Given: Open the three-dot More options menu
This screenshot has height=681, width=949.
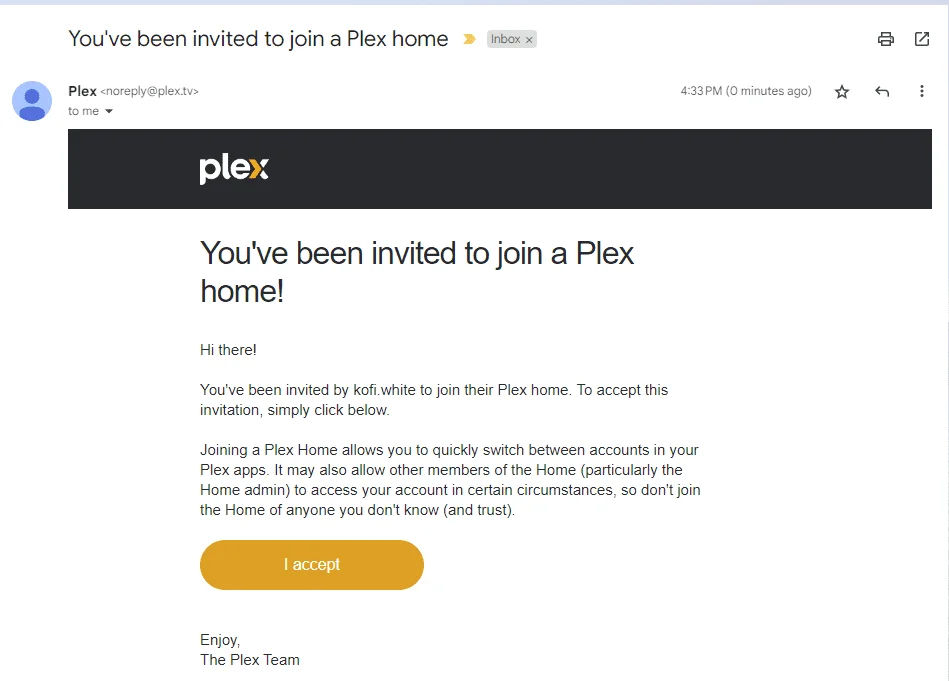Looking at the screenshot, I should 921,91.
